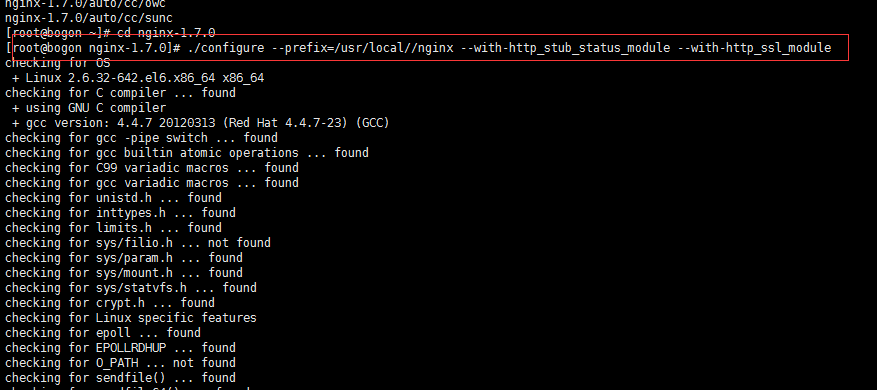This screenshot has height=390, width=877.
Task: Click the O_PATH not found line
Action: 121,363
